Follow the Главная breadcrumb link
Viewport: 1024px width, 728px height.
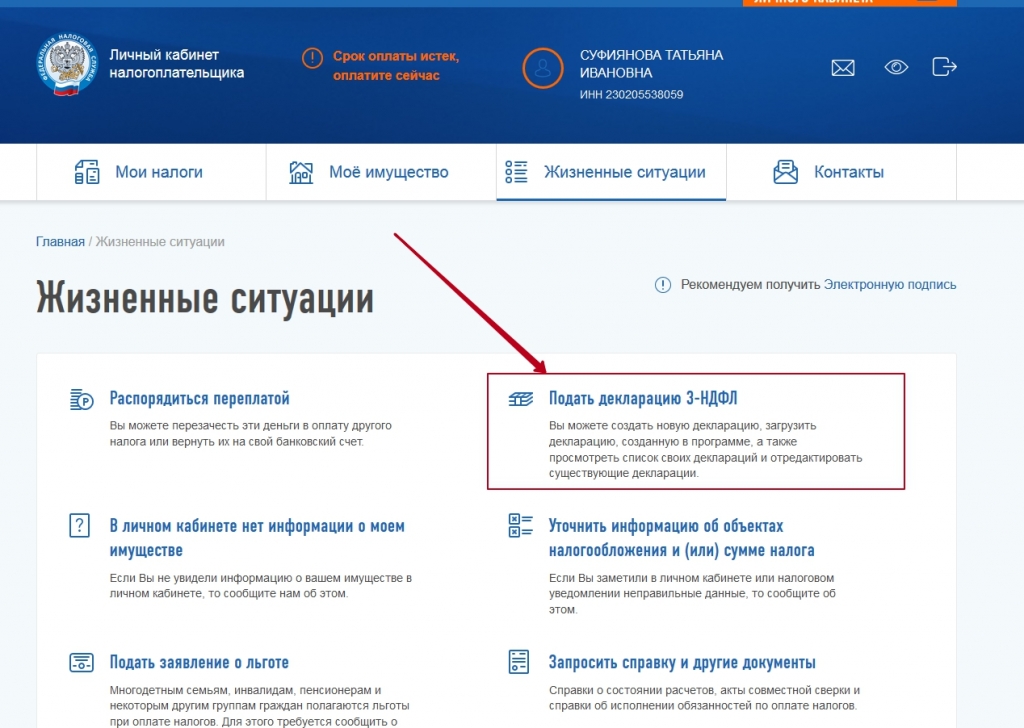tap(60, 242)
